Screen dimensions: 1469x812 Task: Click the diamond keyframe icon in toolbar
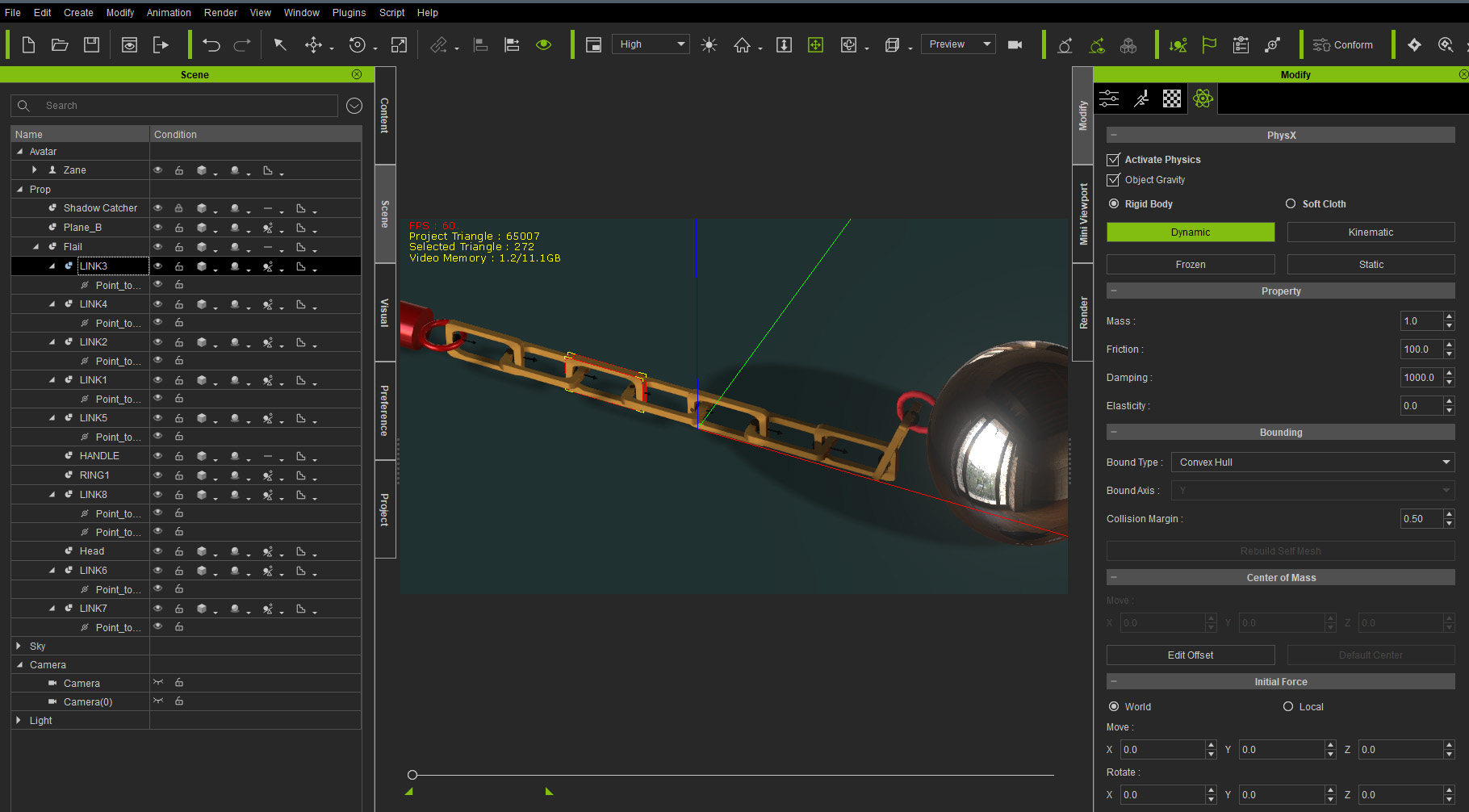pos(1414,45)
